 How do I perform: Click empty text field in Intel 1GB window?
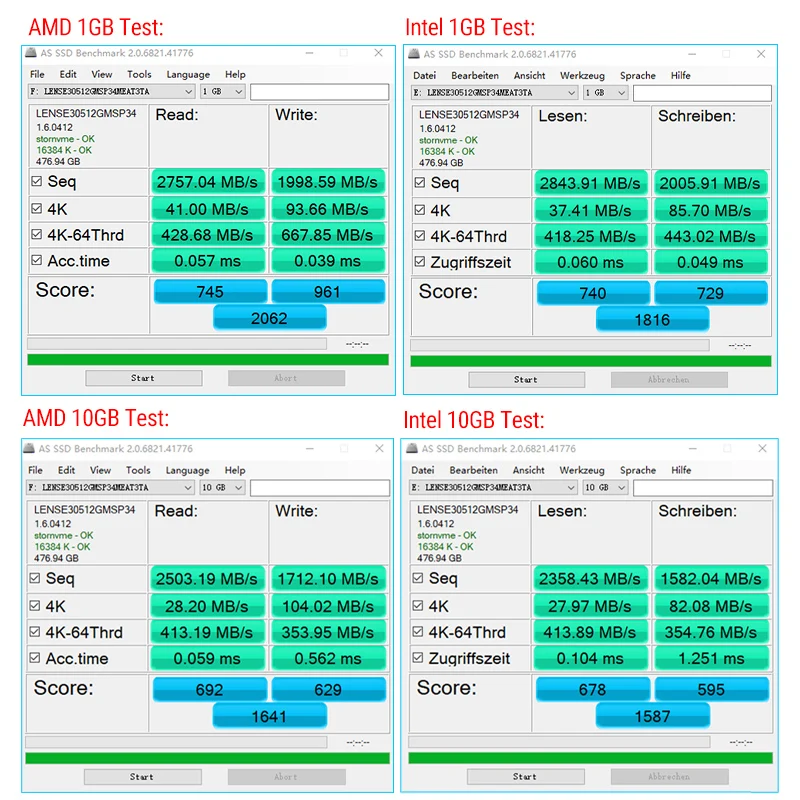tap(702, 93)
